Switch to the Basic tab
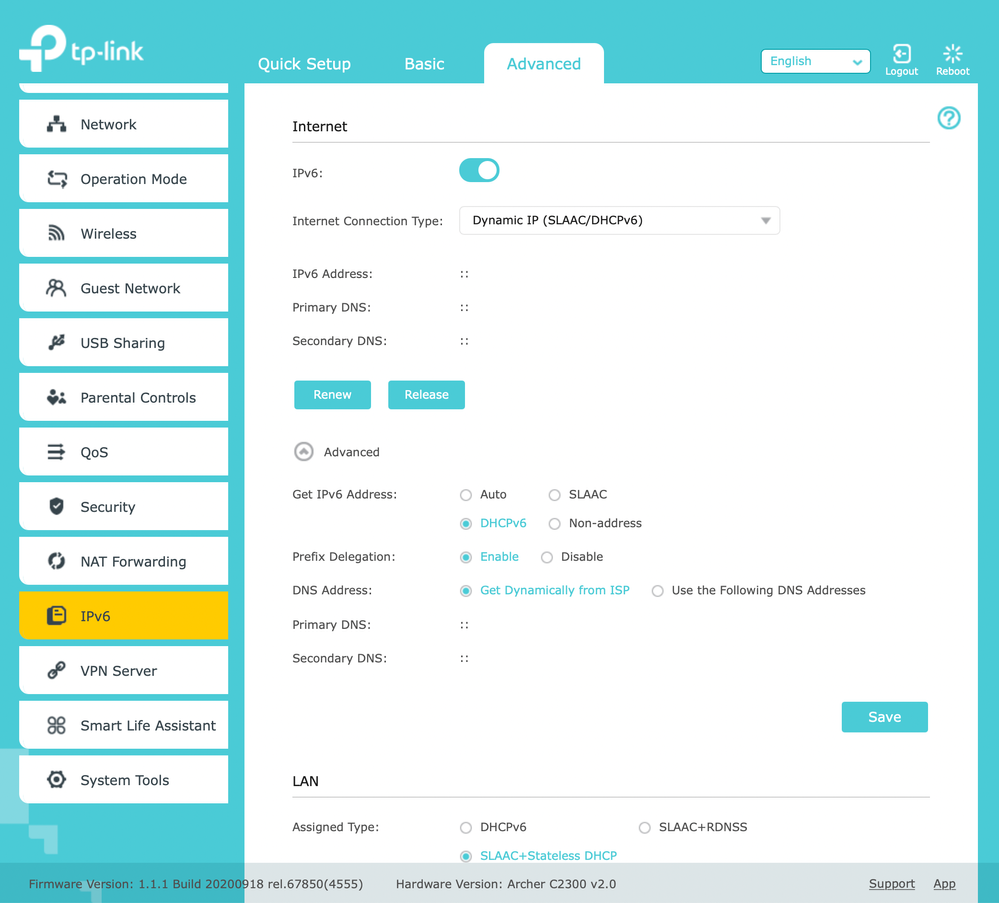Viewport: 999px width, 903px height. coord(424,64)
